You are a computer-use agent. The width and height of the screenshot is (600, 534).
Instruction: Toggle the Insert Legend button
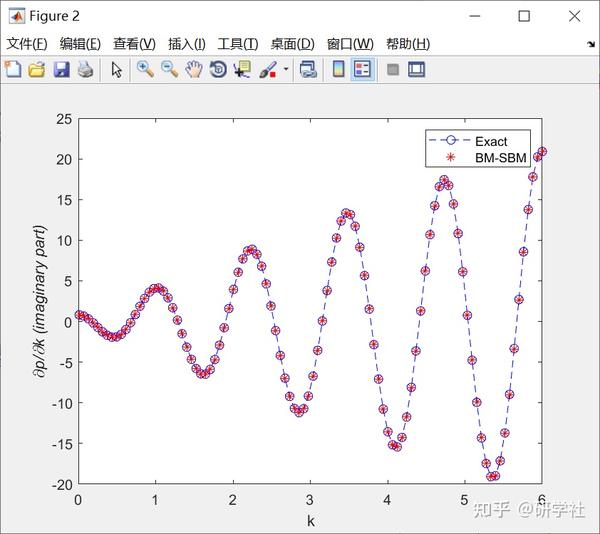click(362, 70)
